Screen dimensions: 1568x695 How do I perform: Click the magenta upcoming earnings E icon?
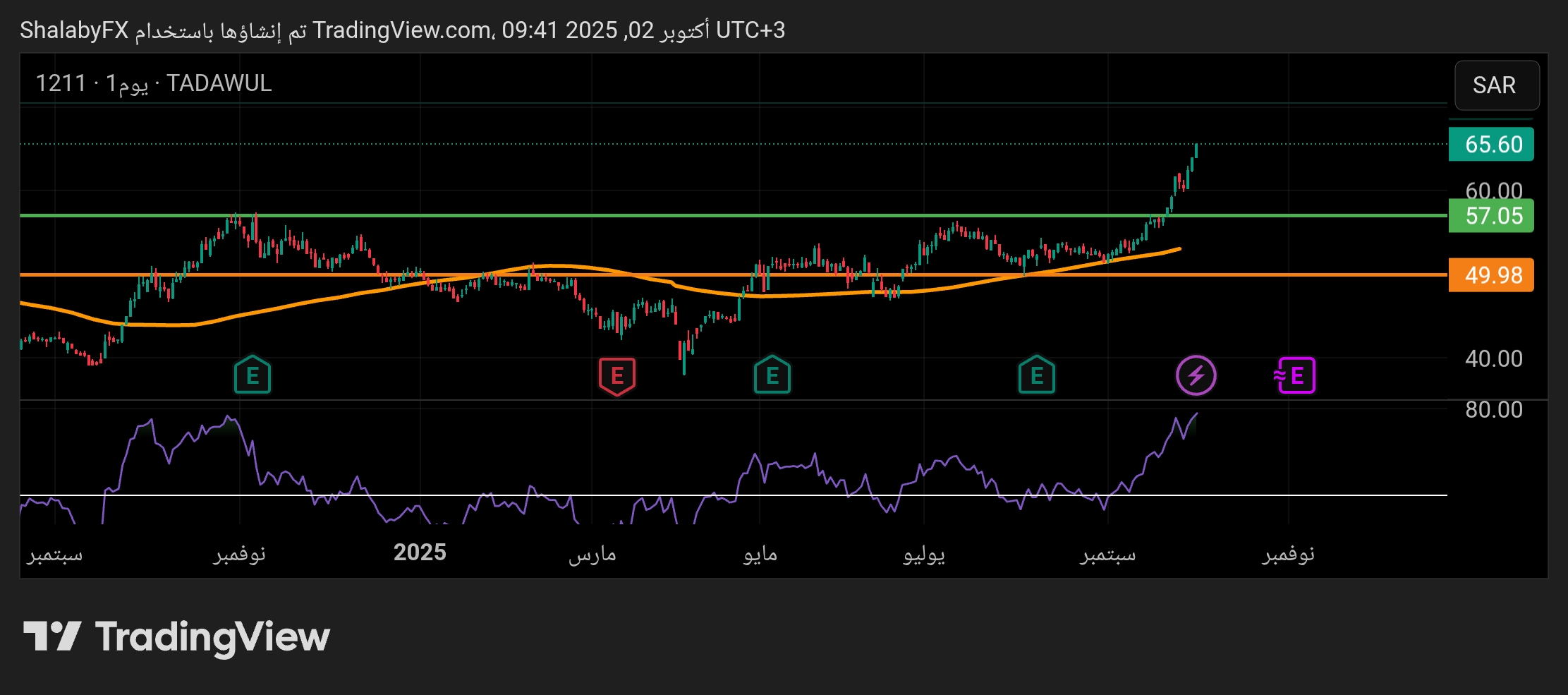click(x=1295, y=375)
